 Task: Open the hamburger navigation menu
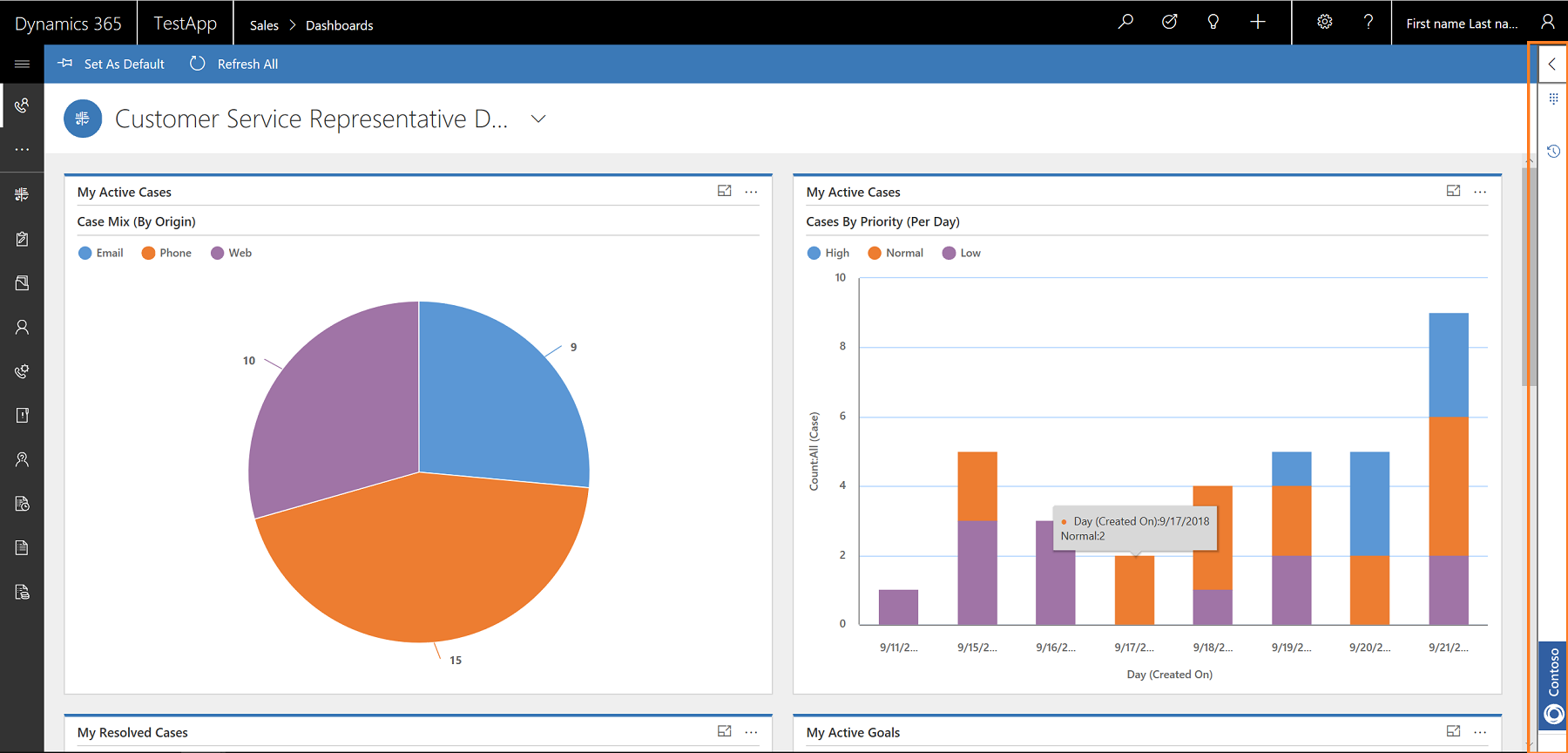click(22, 64)
